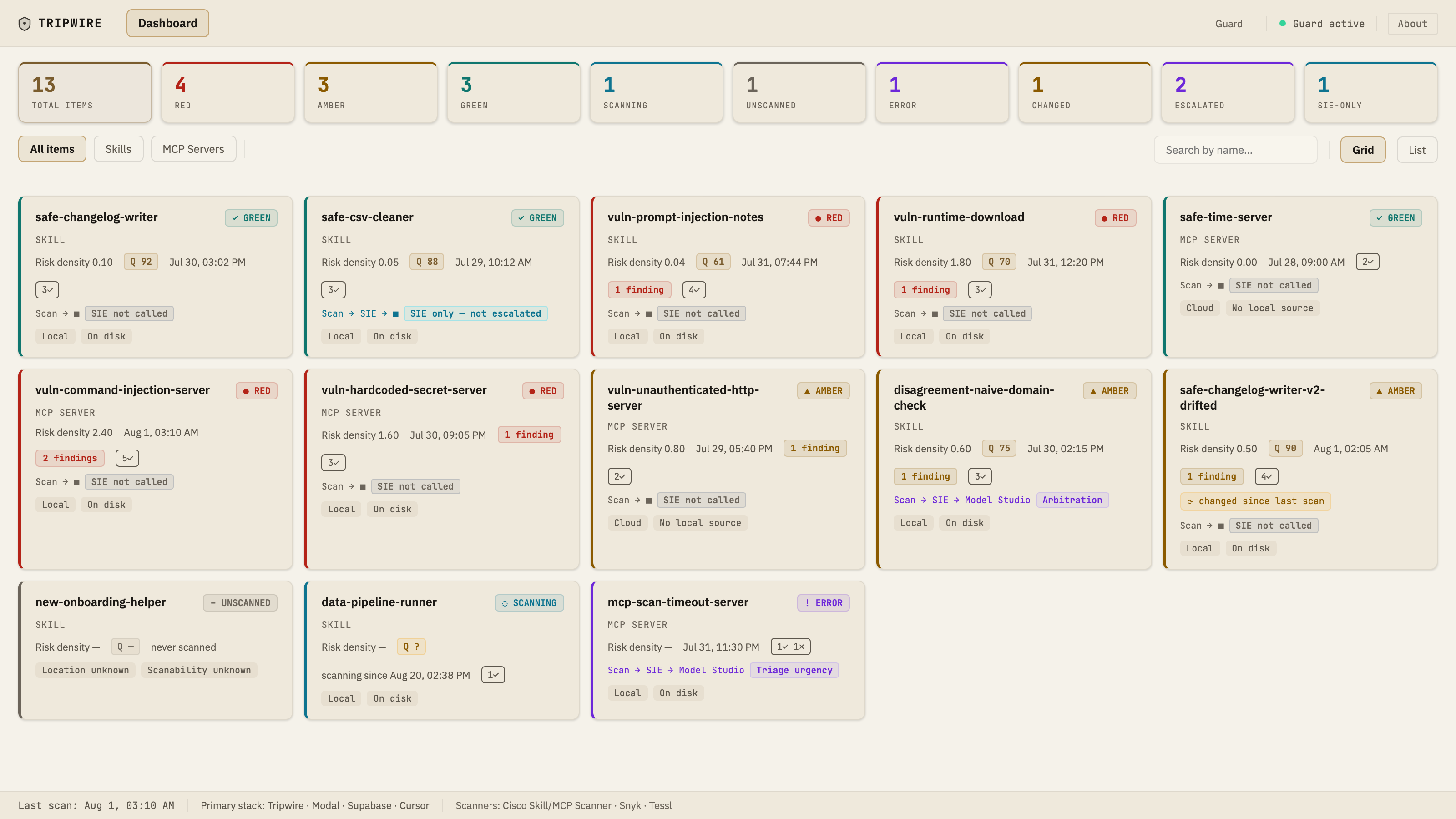This screenshot has height=819, width=1456.
Task: Open the 2 findings tag on vuln-command-injection-server
Action: click(x=70, y=458)
